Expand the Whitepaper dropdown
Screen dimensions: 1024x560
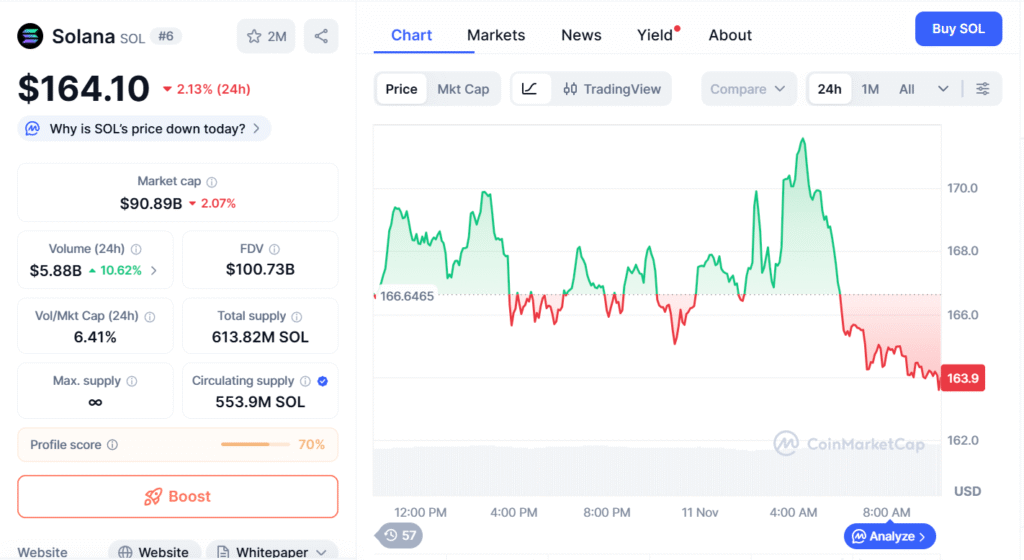(x=320, y=552)
